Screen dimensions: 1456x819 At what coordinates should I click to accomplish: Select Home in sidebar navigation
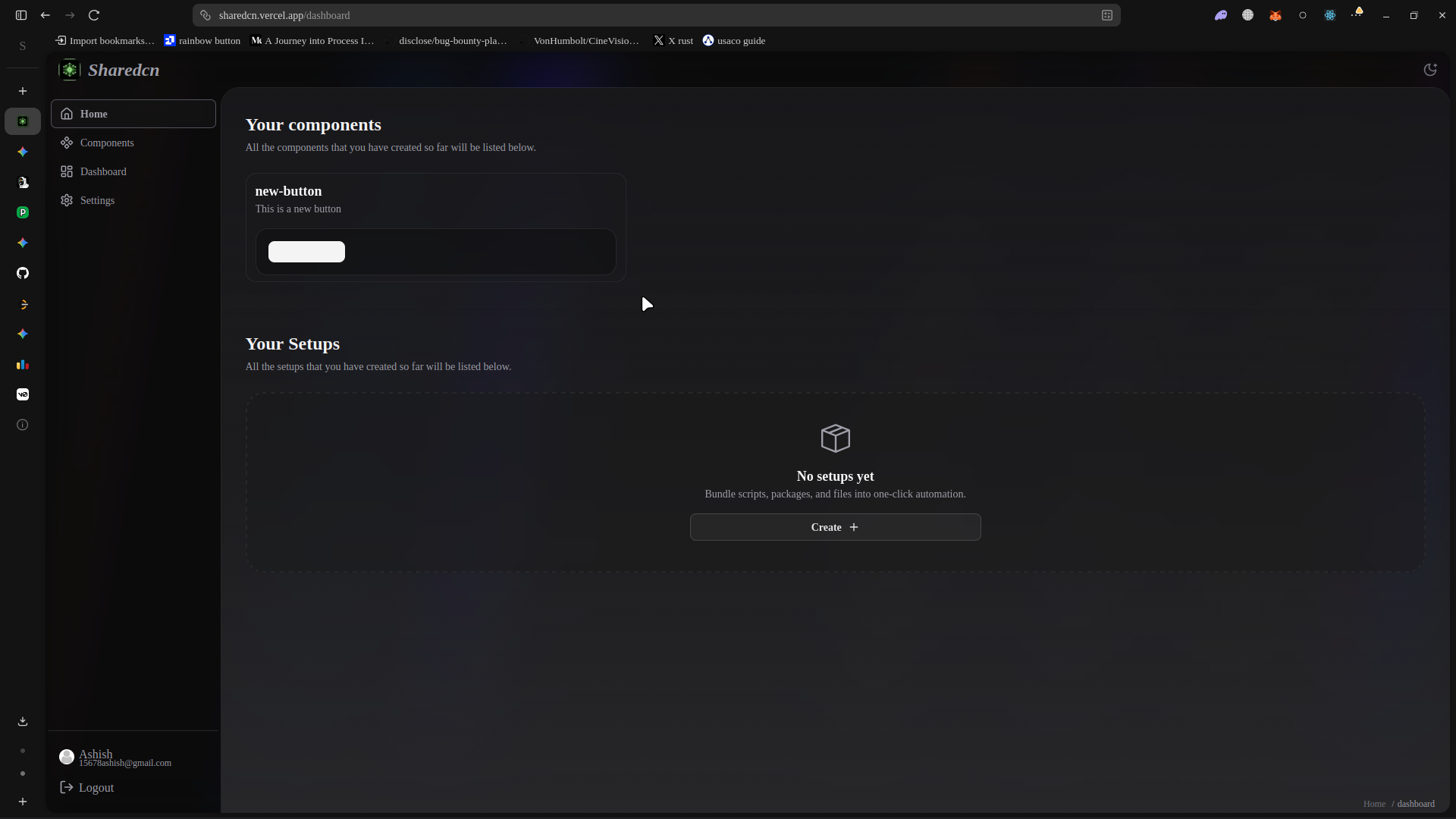tap(94, 114)
